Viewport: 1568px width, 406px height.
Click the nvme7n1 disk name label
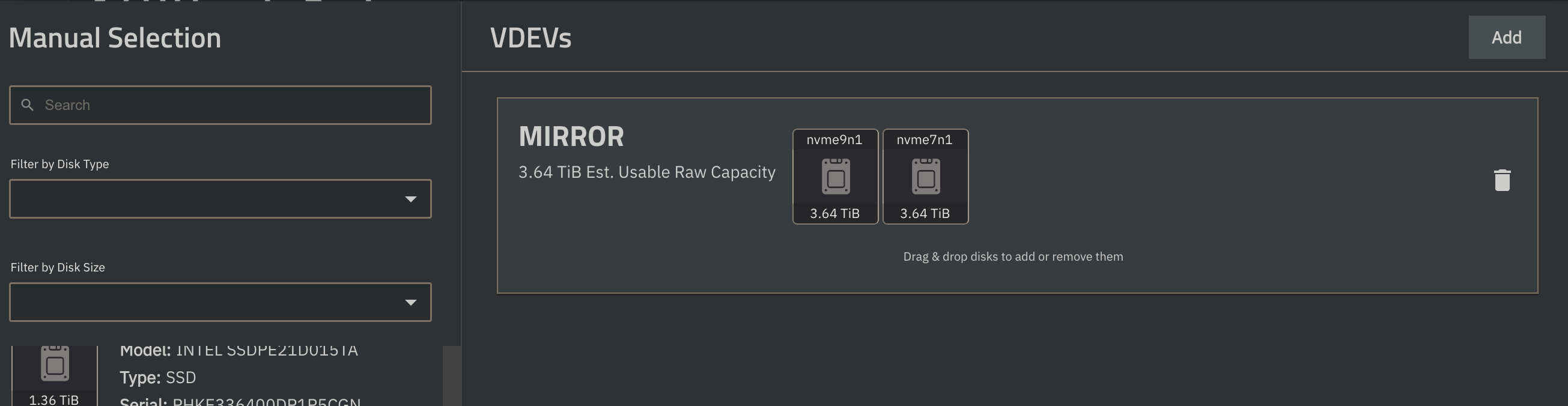tap(924, 140)
